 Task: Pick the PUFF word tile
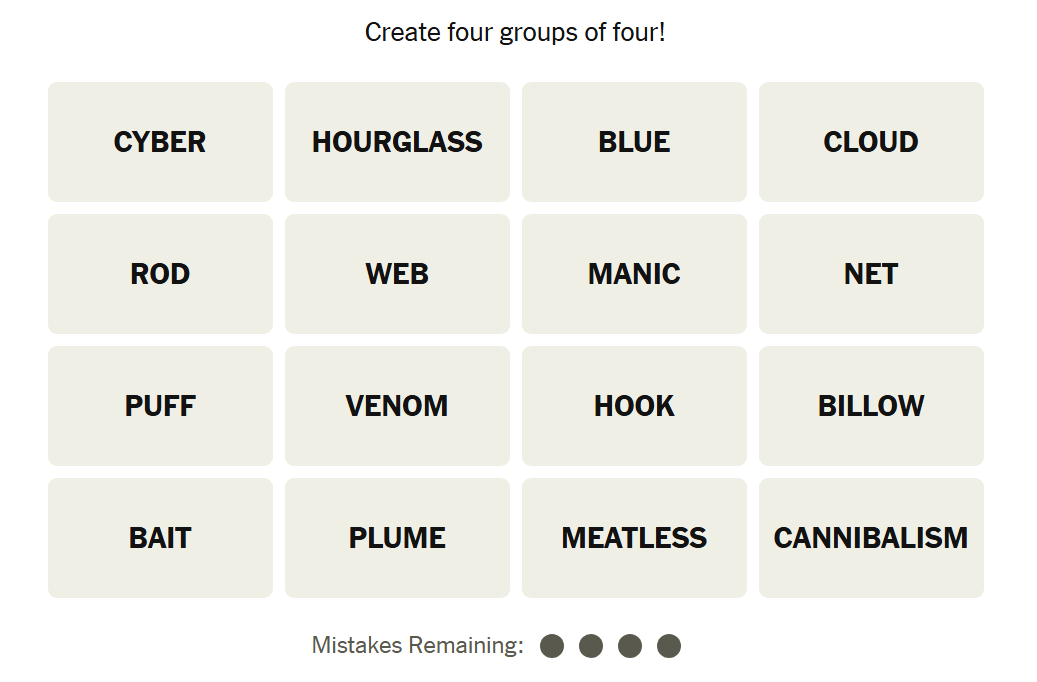[x=160, y=406]
